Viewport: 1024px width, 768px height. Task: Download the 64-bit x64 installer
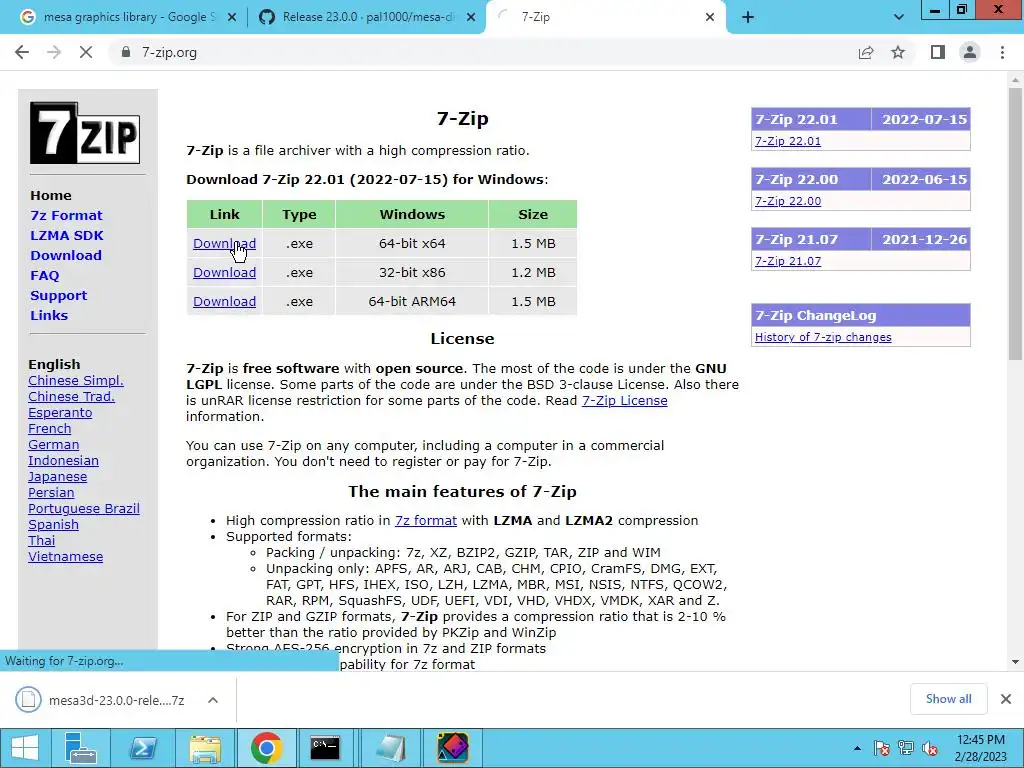point(224,244)
